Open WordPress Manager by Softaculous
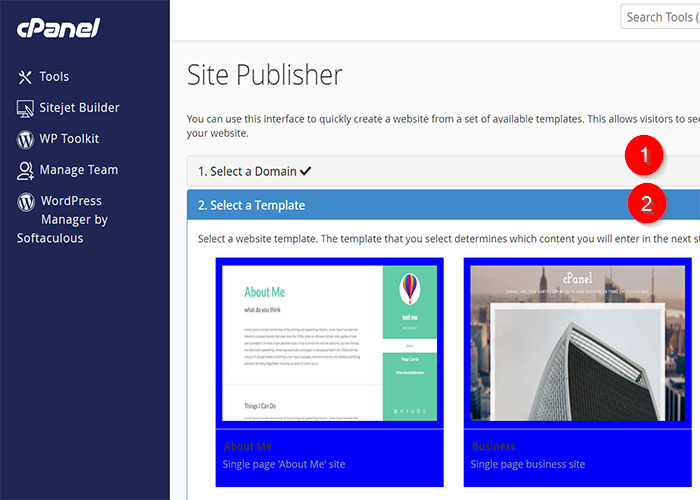This screenshot has height=500, width=700. 62,219
